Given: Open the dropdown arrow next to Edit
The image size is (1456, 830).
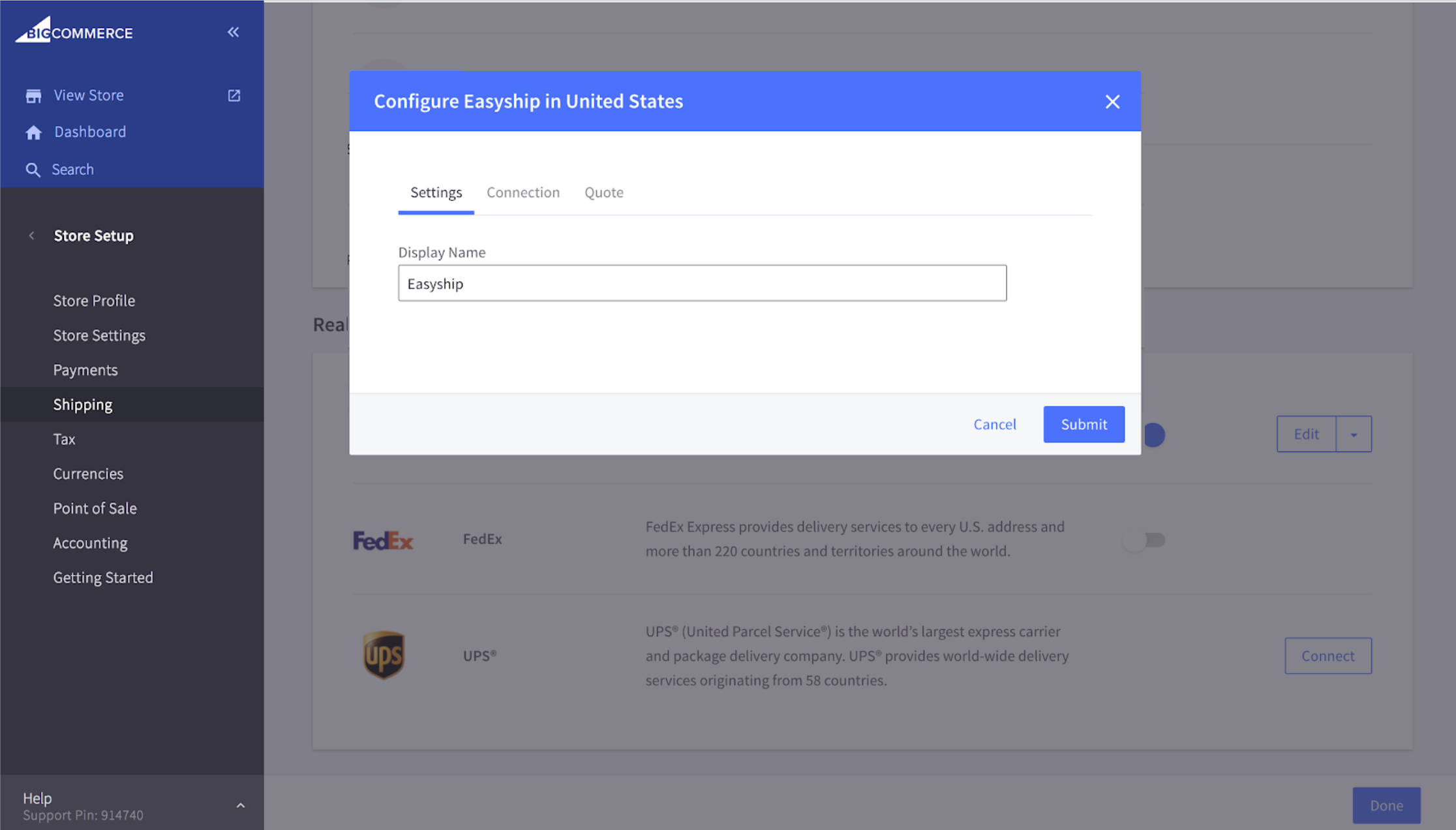Looking at the screenshot, I should (x=1354, y=435).
